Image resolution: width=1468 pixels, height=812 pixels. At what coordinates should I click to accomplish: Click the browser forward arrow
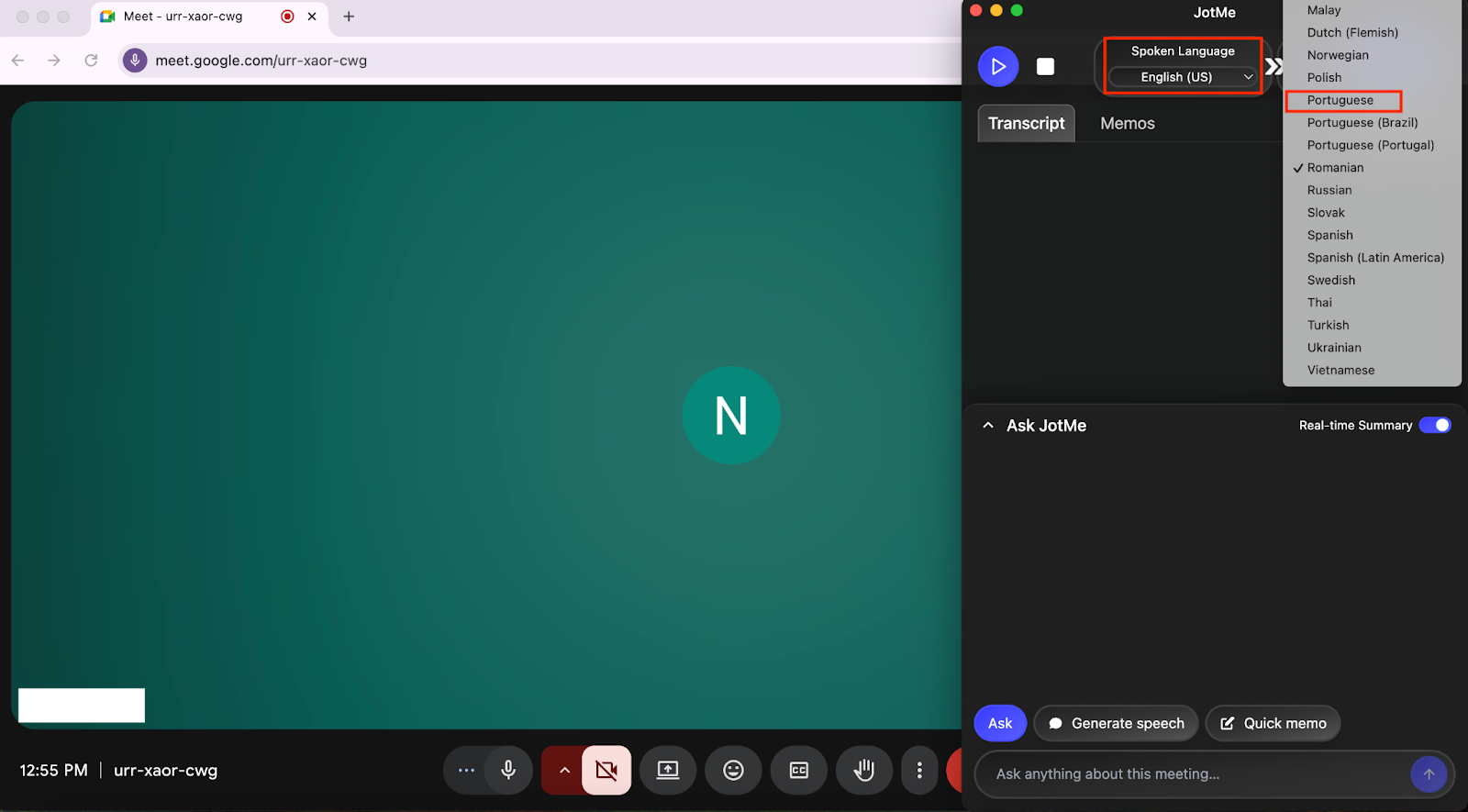(x=54, y=61)
